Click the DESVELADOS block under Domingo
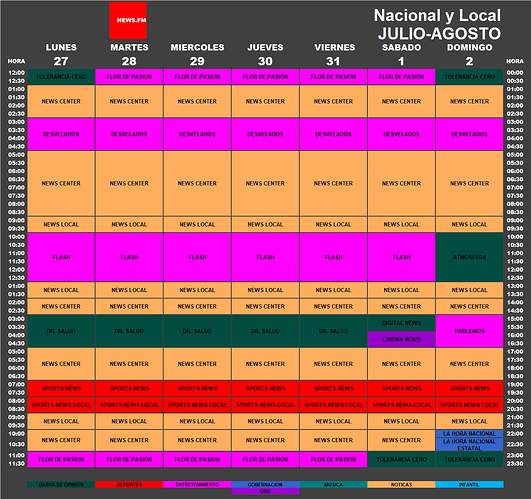 pos(469,134)
